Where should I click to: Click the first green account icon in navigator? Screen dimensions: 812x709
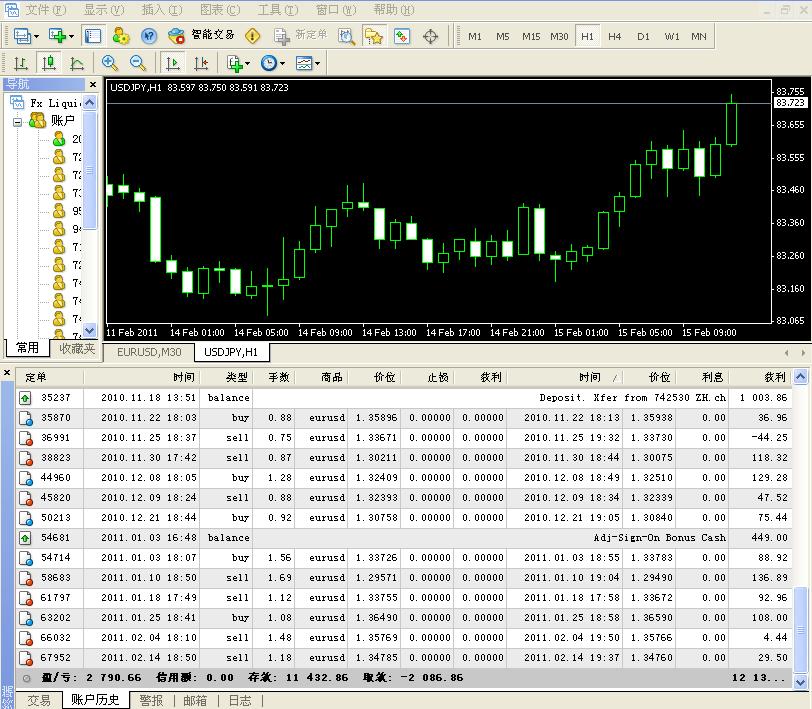pos(58,139)
